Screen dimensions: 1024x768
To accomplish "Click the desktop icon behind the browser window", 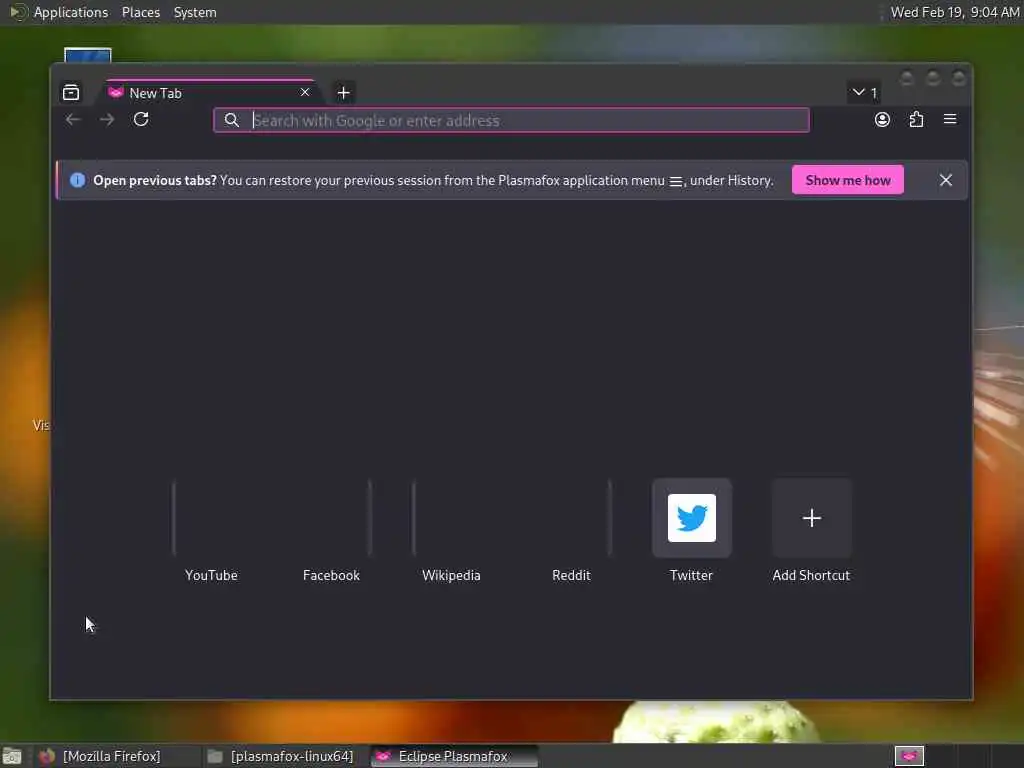I will (x=88, y=56).
